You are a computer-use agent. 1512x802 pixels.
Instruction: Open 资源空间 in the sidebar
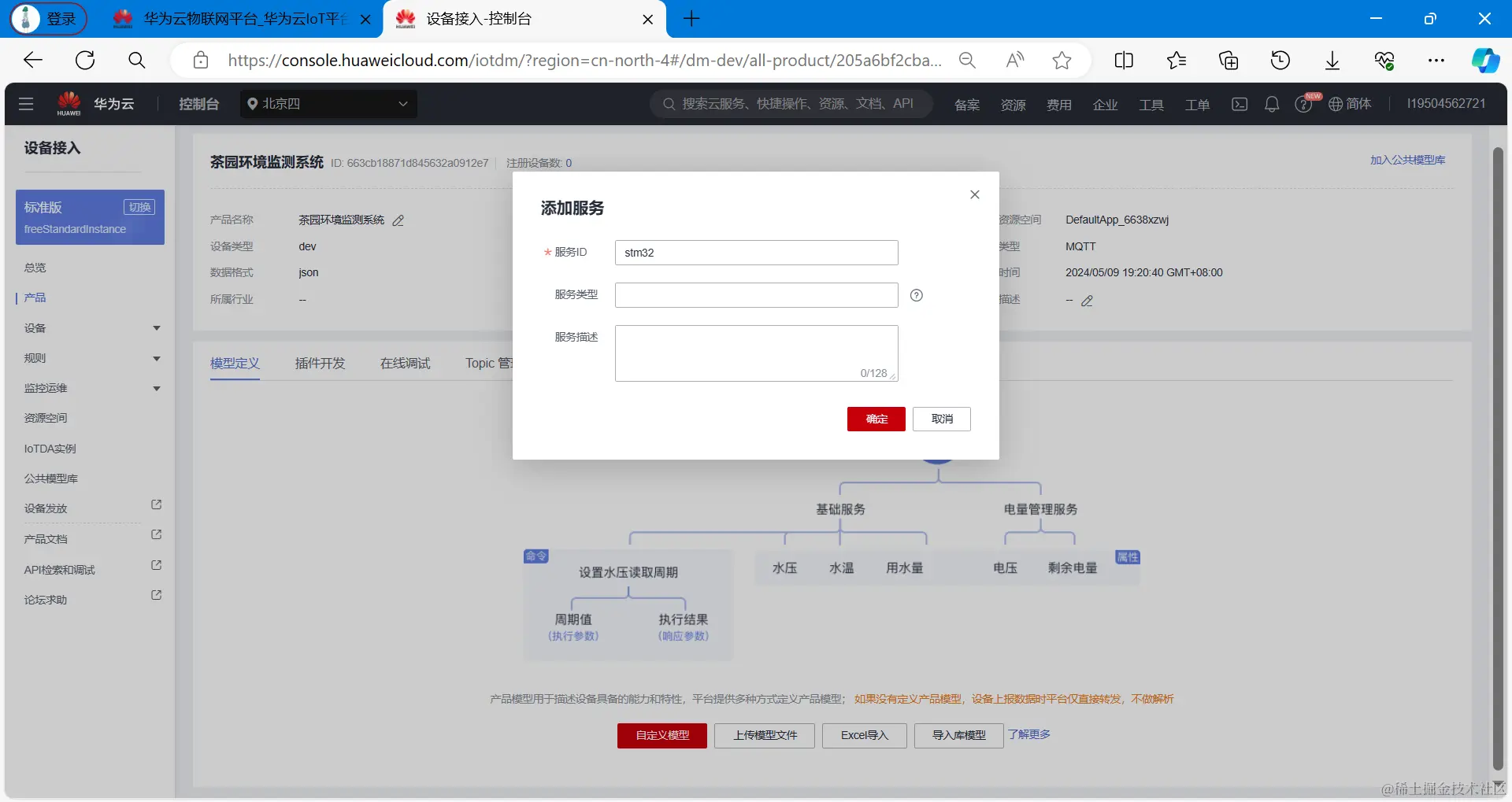[46, 418]
